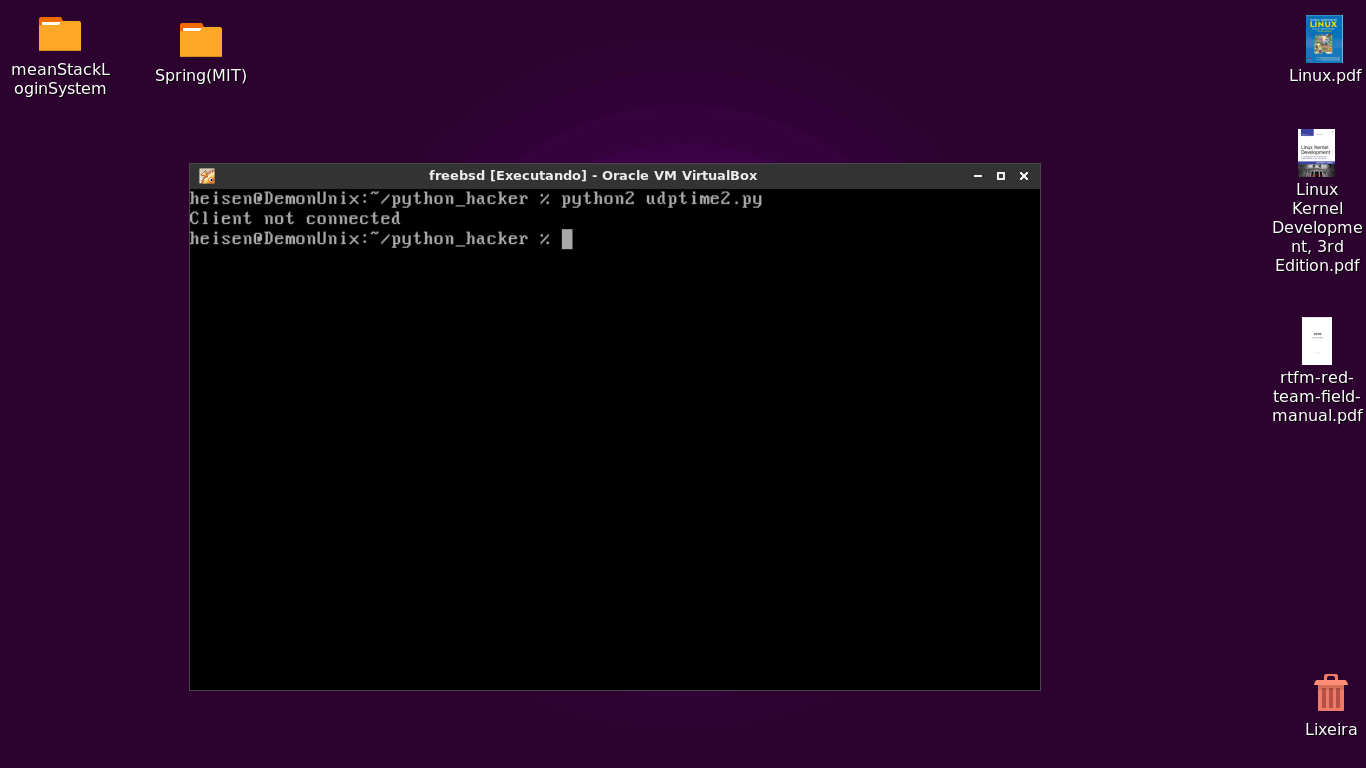Click the Linux.pdf book cover thumbnail
The width and height of the screenshot is (1366, 768).
(1324, 39)
